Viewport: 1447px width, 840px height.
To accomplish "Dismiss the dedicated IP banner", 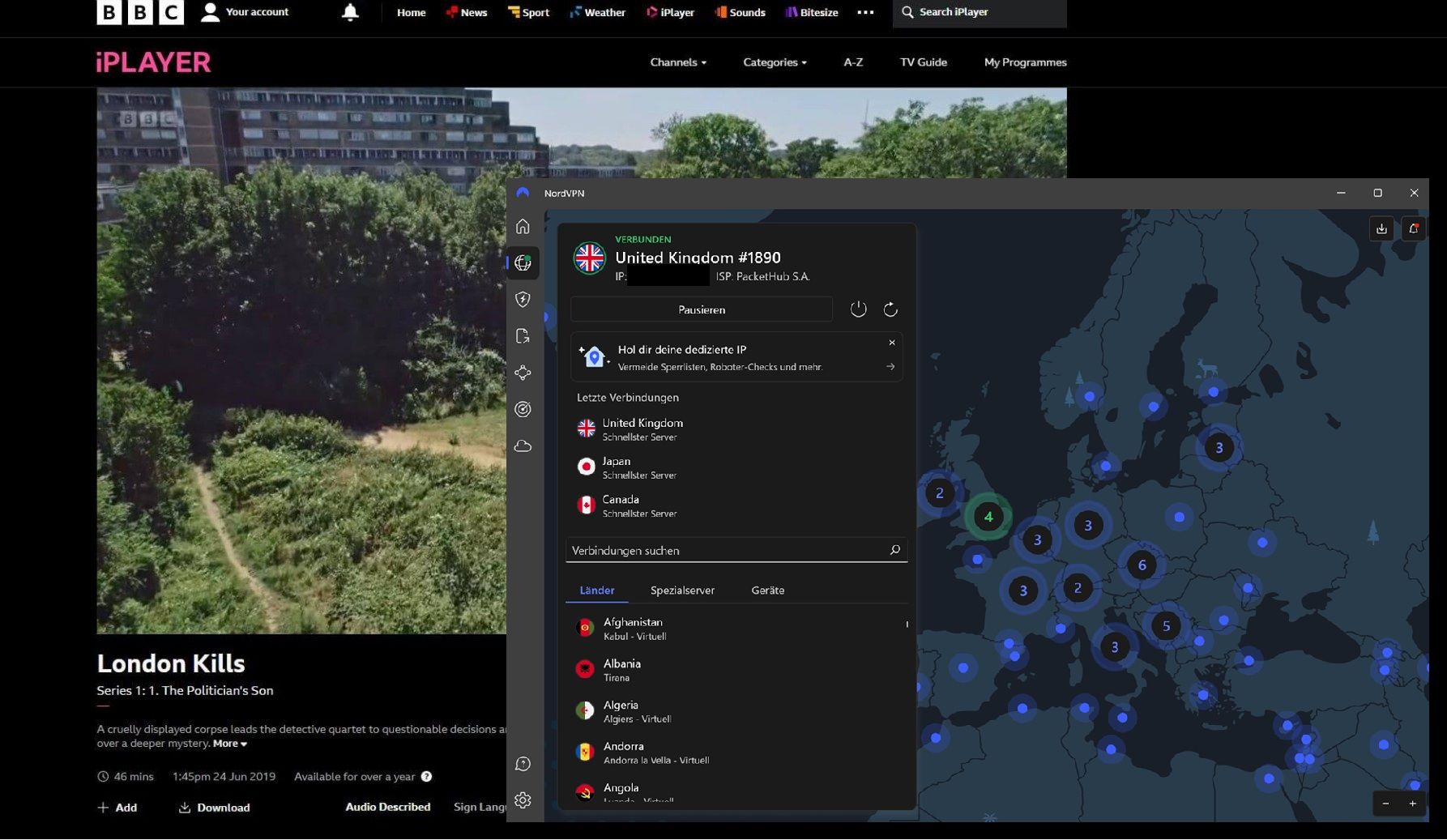I will (x=892, y=343).
